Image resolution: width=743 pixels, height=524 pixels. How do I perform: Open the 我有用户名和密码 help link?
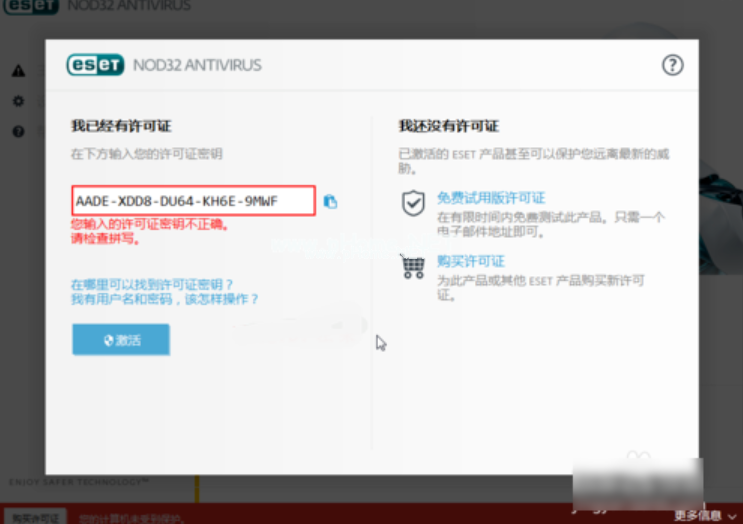(x=164, y=299)
